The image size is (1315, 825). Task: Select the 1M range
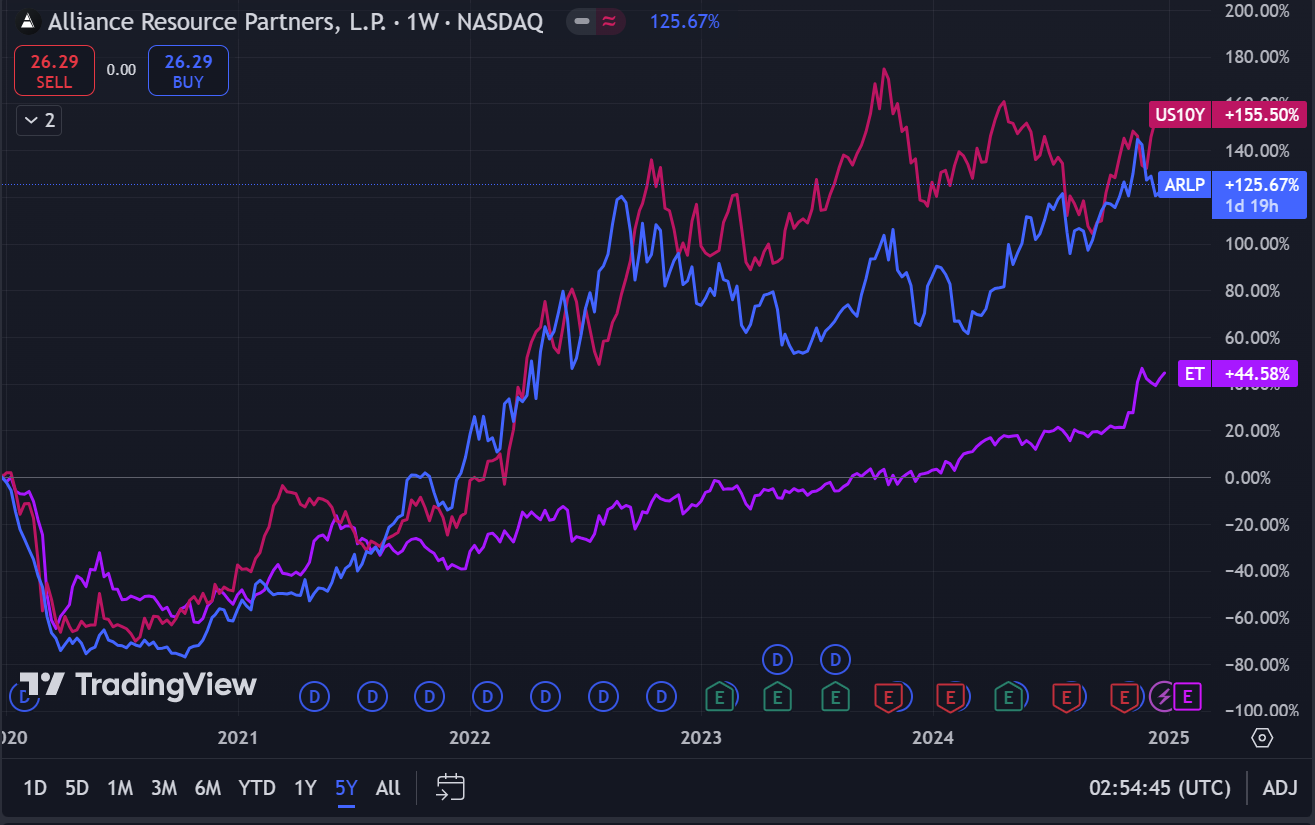coord(120,788)
